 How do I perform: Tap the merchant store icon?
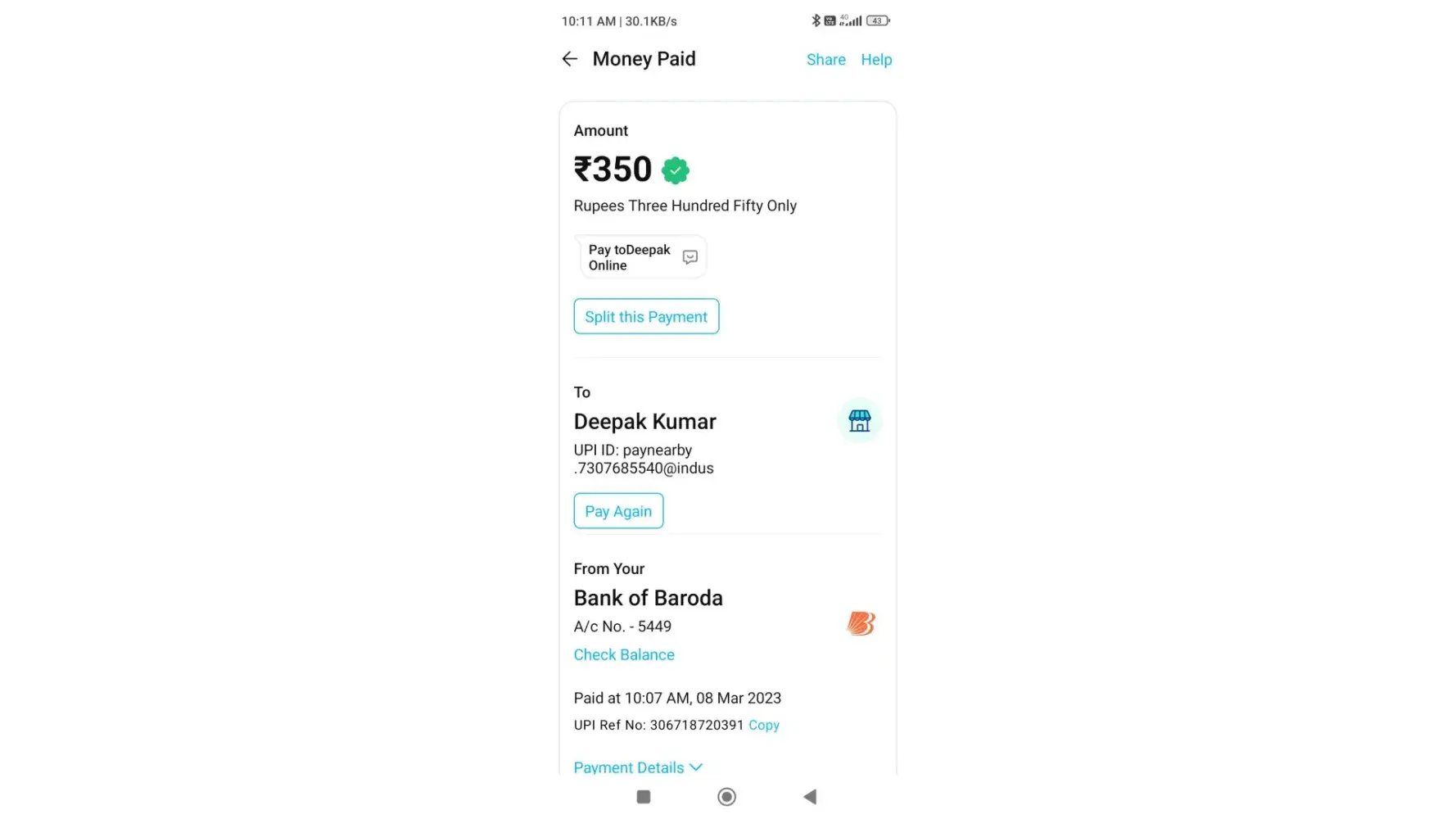pos(859,421)
